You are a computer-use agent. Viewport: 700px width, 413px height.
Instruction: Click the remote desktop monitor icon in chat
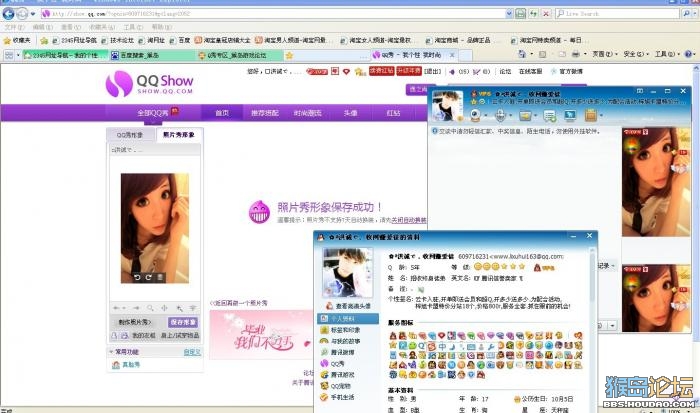pyautogui.click(x=570, y=116)
